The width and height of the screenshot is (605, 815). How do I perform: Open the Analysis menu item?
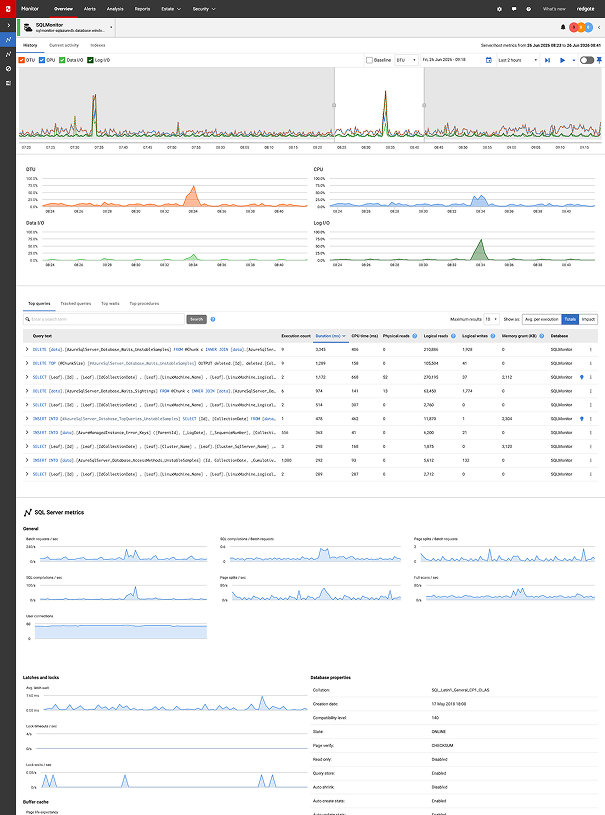(x=115, y=9)
